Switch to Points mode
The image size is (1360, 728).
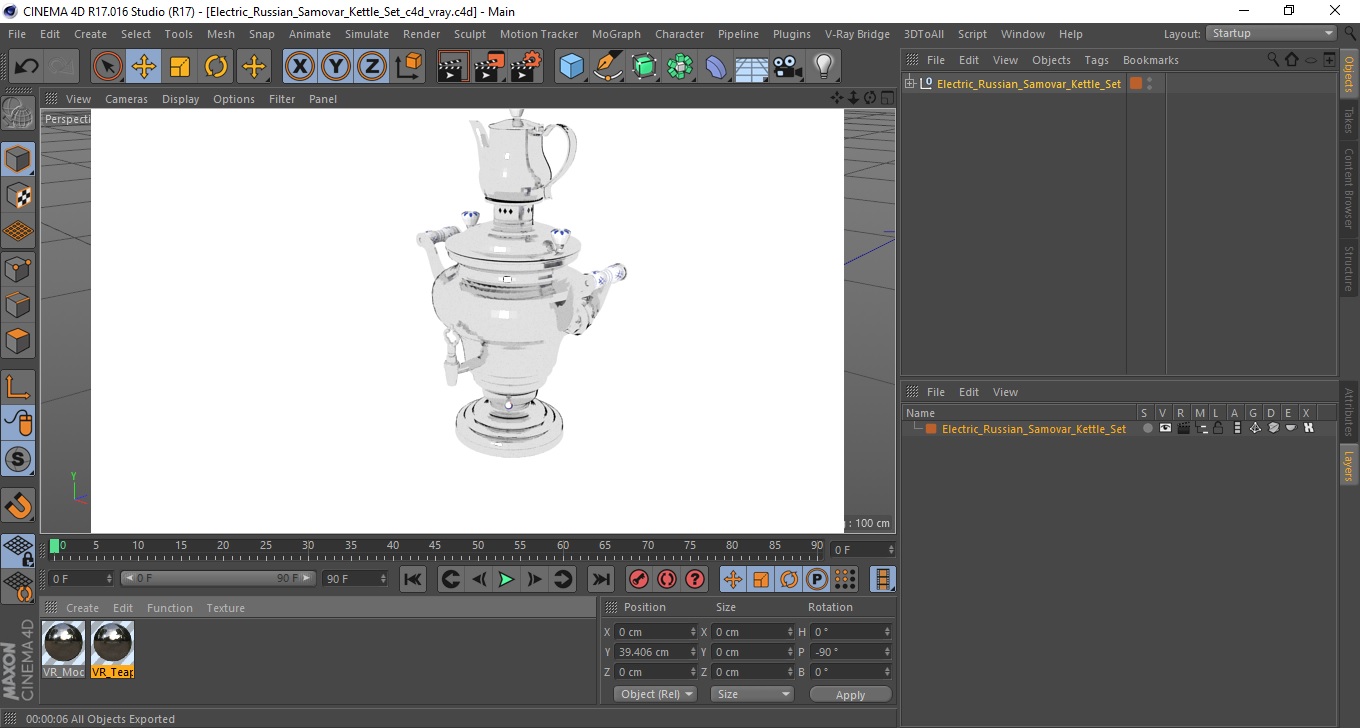point(18,268)
